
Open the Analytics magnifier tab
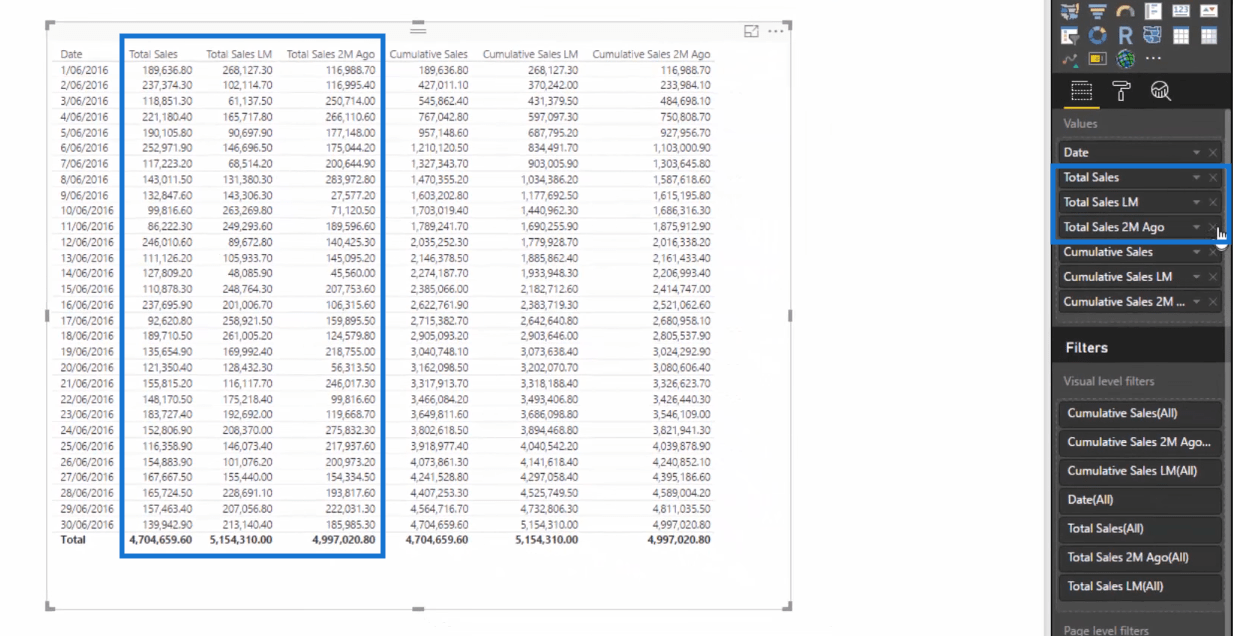(1160, 92)
